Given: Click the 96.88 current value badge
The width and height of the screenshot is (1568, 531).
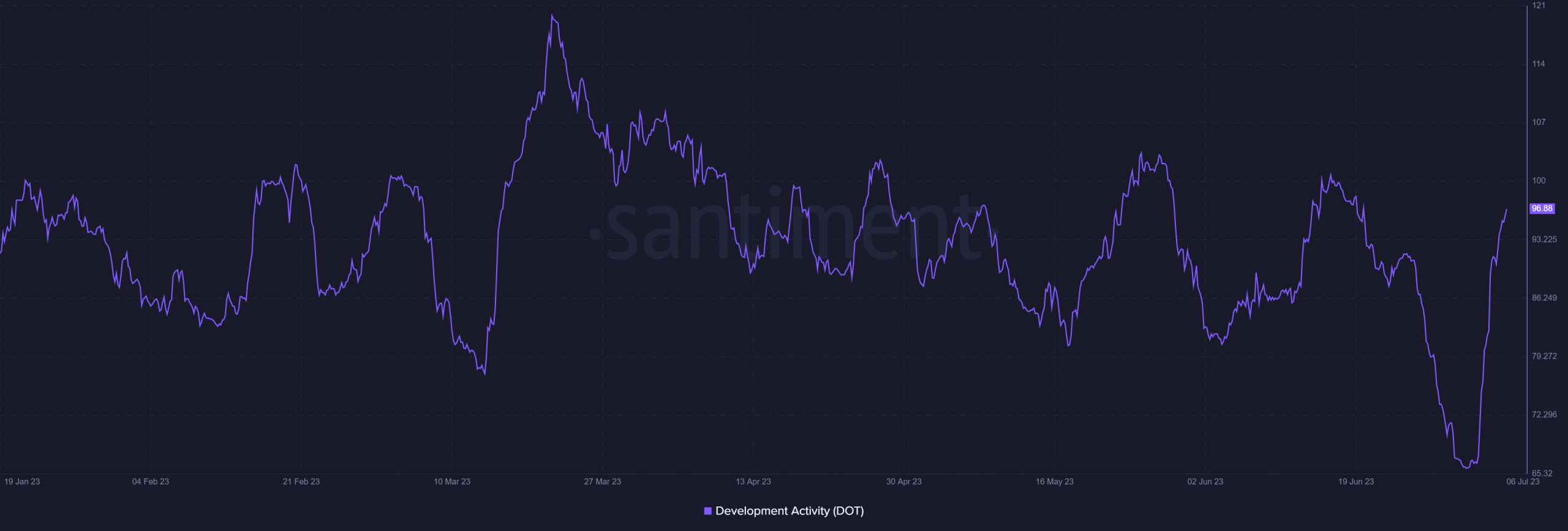Looking at the screenshot, I should (x=1542, y=208).
